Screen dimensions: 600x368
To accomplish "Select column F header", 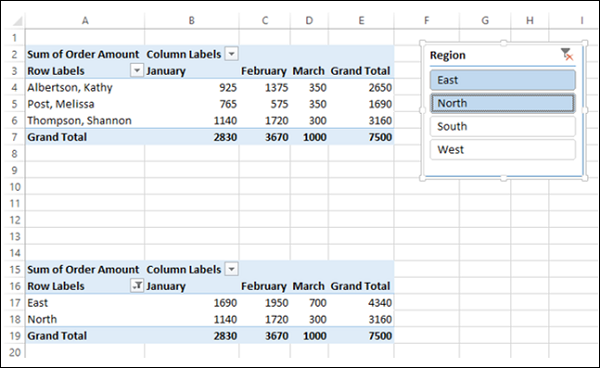I will (x=426, y=21).
